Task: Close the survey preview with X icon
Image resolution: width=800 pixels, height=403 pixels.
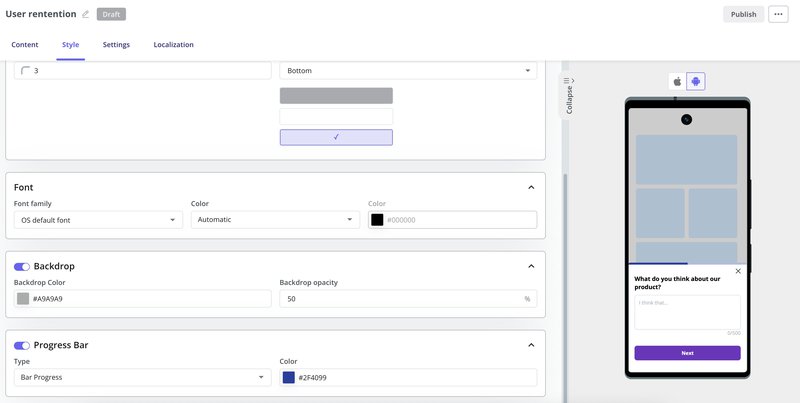Action: 738,271
